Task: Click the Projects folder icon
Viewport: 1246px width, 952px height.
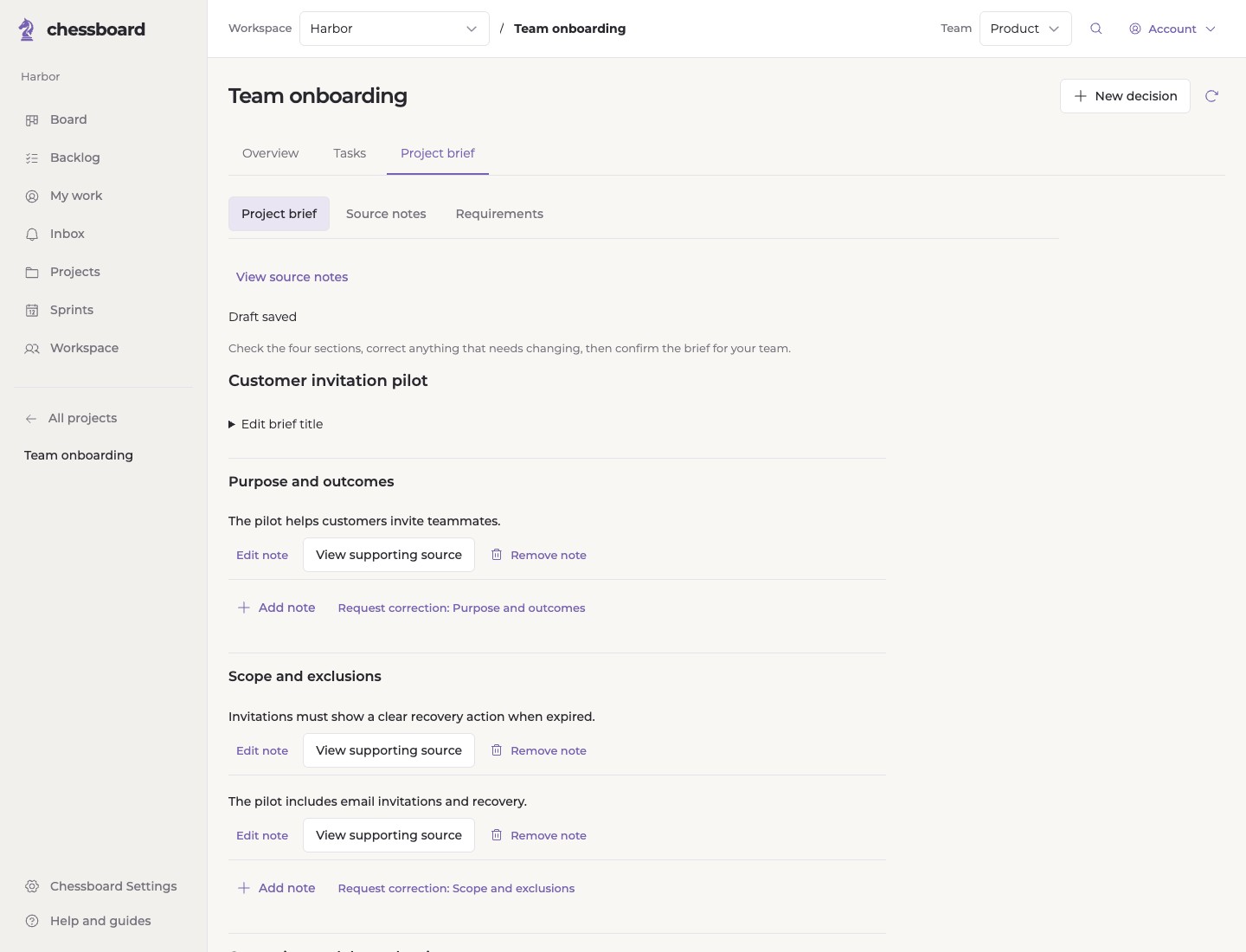Action: 32,273
